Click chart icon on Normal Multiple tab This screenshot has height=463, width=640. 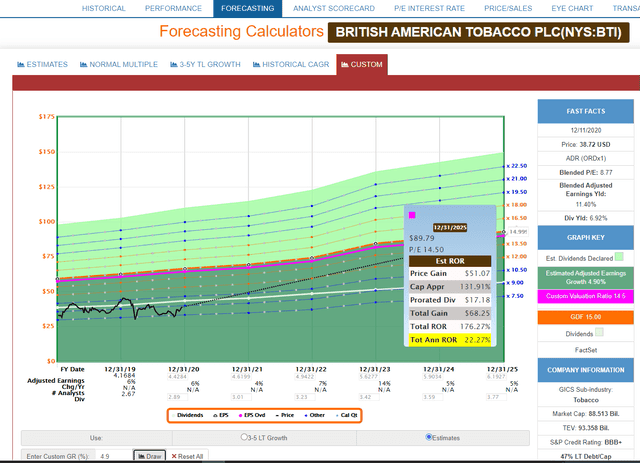(84, 65)
